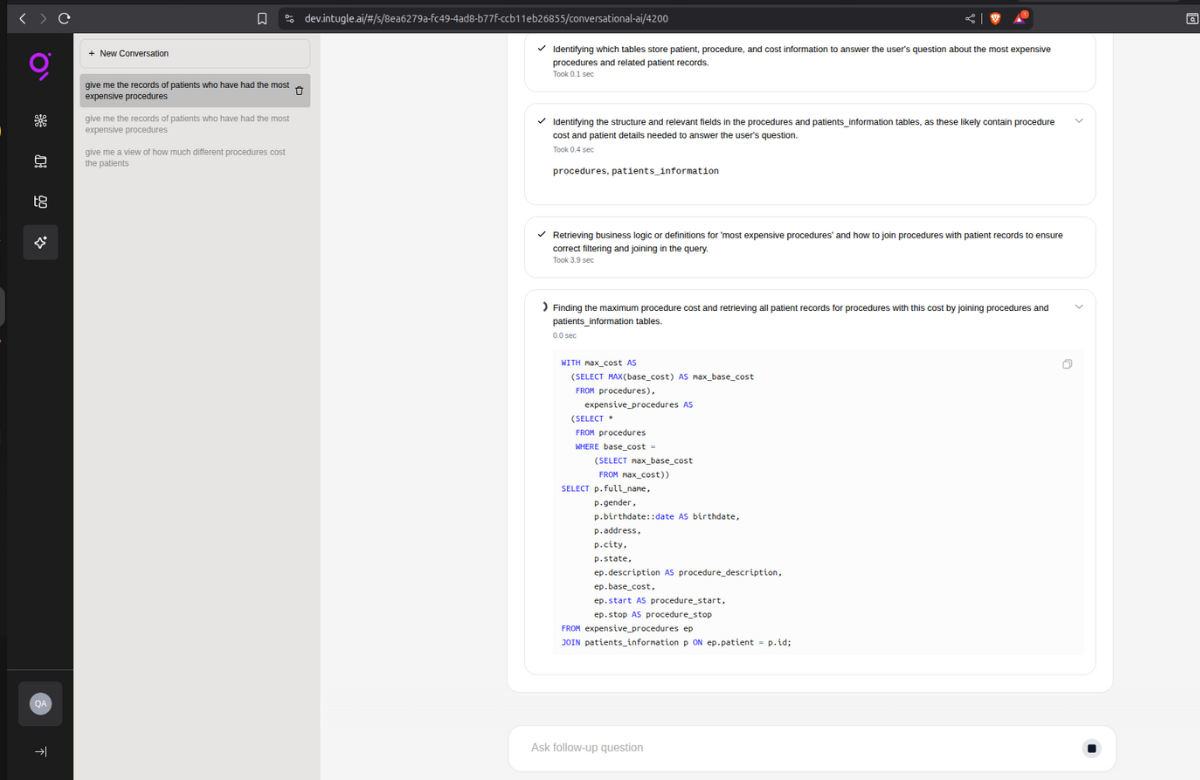
Task: Click the 'ep.base_cost,' SQL line
Action: (625, 586)
